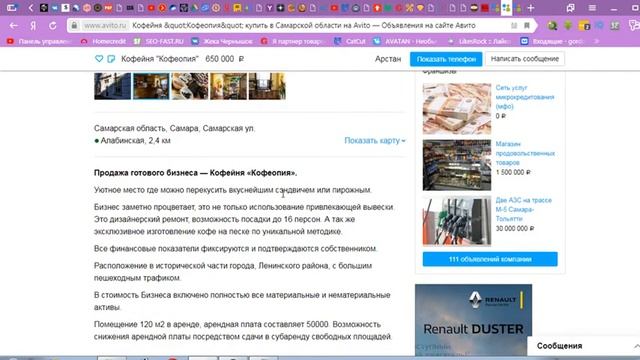
Task: Expand hidden bookmarks with double chevron
Action: click(x=596, y=41)
